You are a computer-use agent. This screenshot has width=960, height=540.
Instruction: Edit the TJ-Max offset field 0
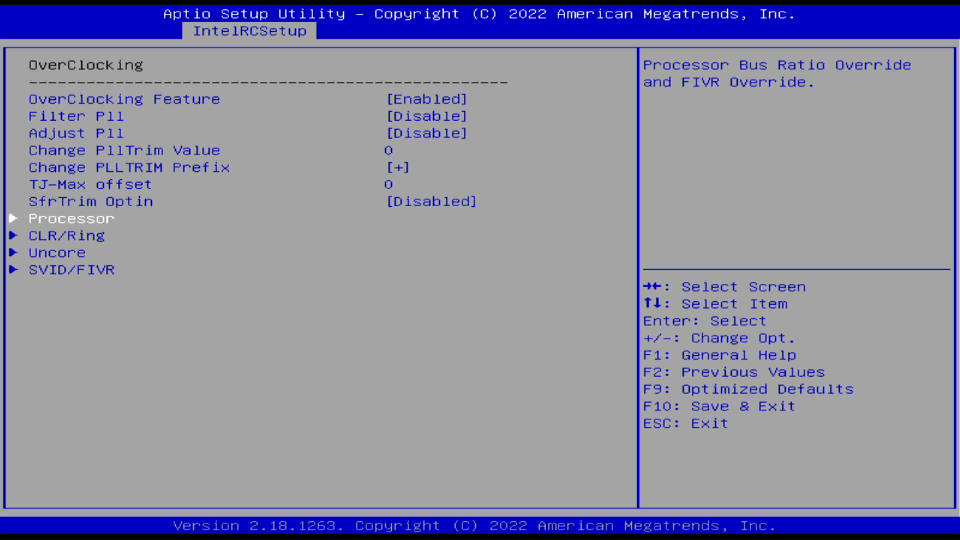tap(389, 185)
